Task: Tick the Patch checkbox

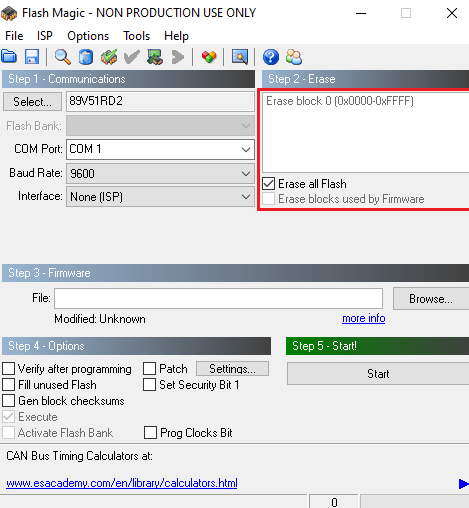Action: pyautogui.click(x=149, y=369)
